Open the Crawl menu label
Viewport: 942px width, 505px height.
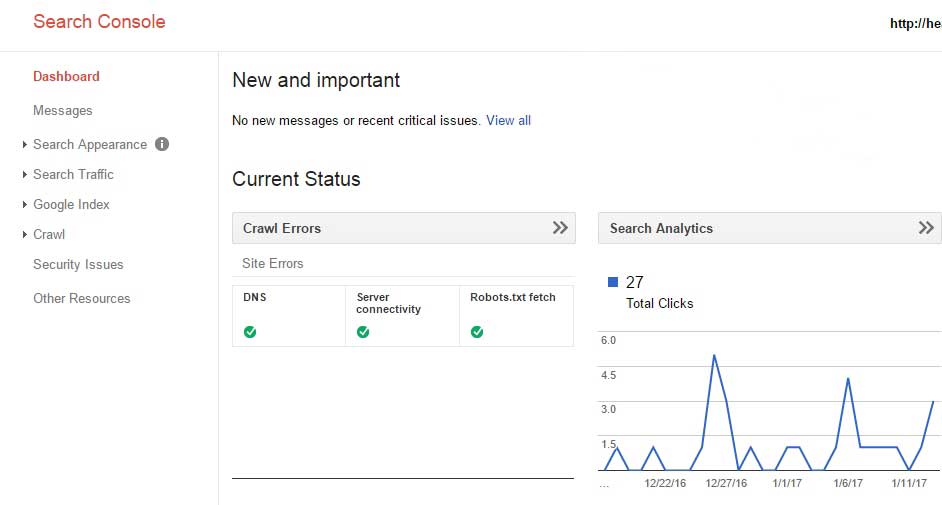(x=49, y=234)
